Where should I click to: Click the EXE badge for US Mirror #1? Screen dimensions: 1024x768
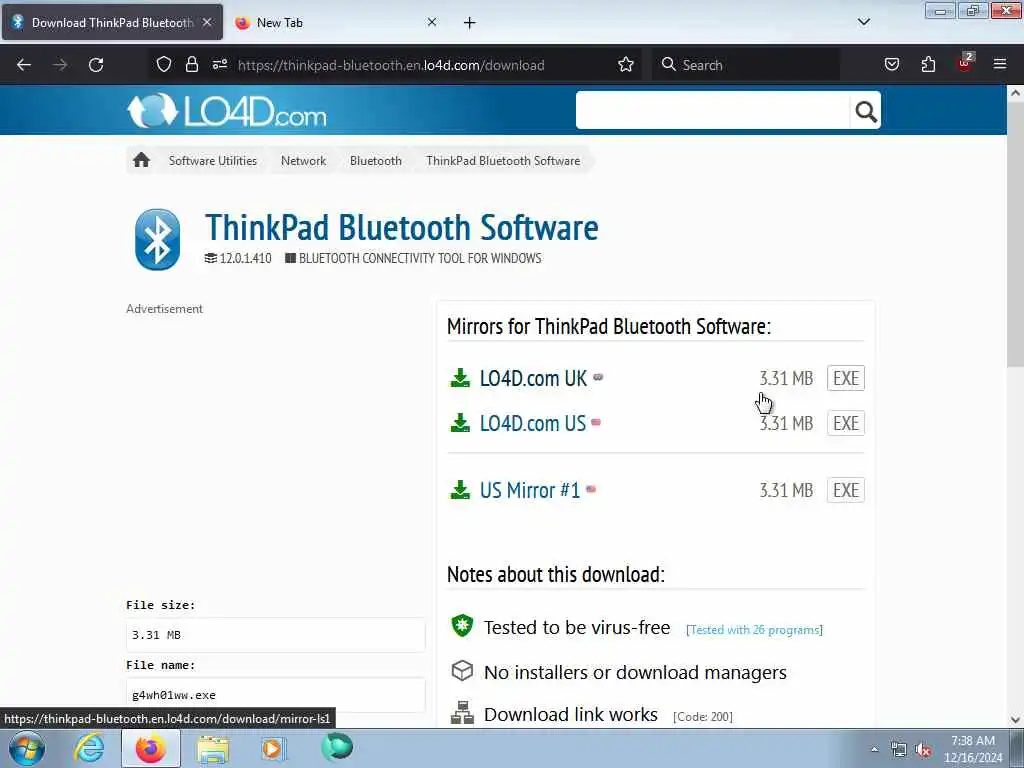846,490
